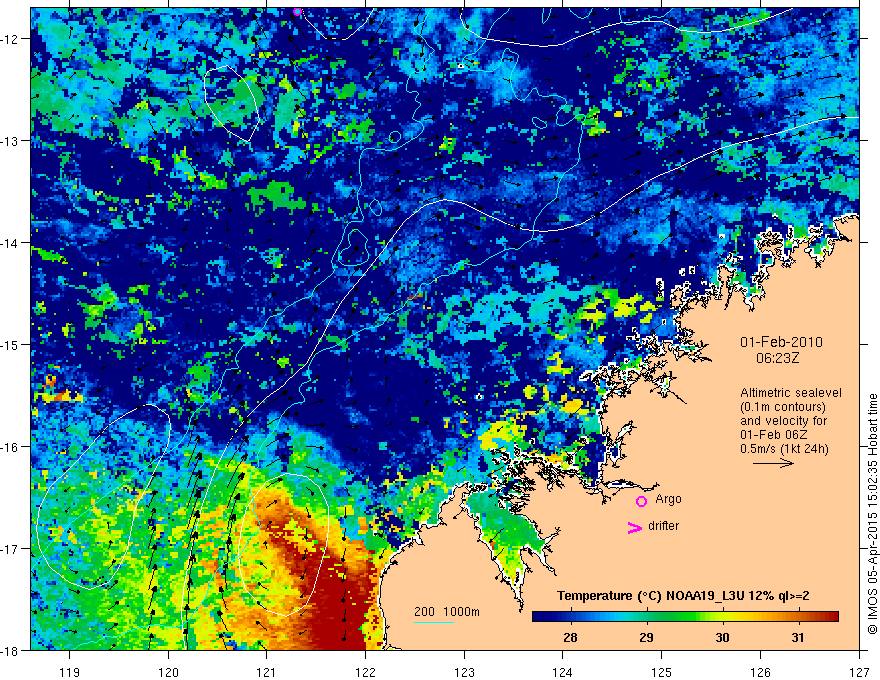Click the 'Altimetric sealevel' label
Screen dimensions: 880x680
pos(791,393)
